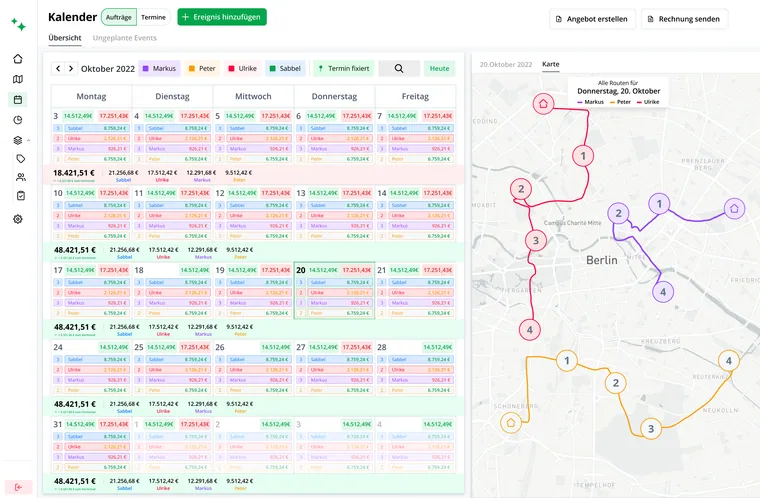Screen dimensions: 760x498
Task: Select orange route stop 2
Action: coord(616,383)
